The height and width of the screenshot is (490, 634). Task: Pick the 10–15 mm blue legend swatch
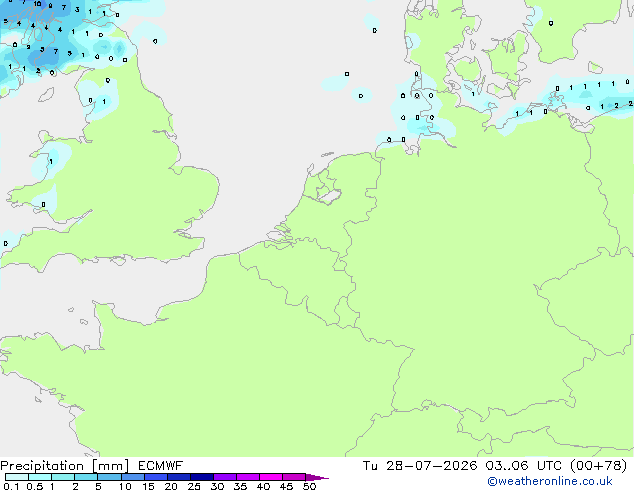(x=133, y=477)
